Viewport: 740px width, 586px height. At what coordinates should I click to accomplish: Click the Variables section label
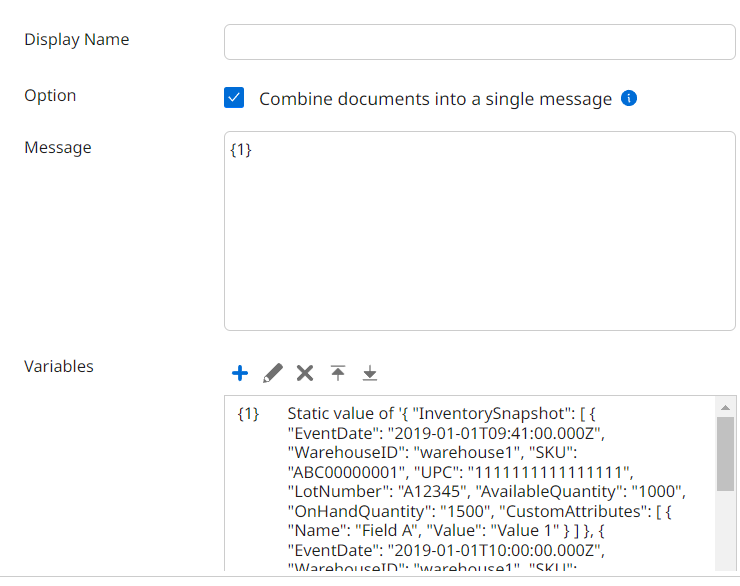[x=58, y=367]
